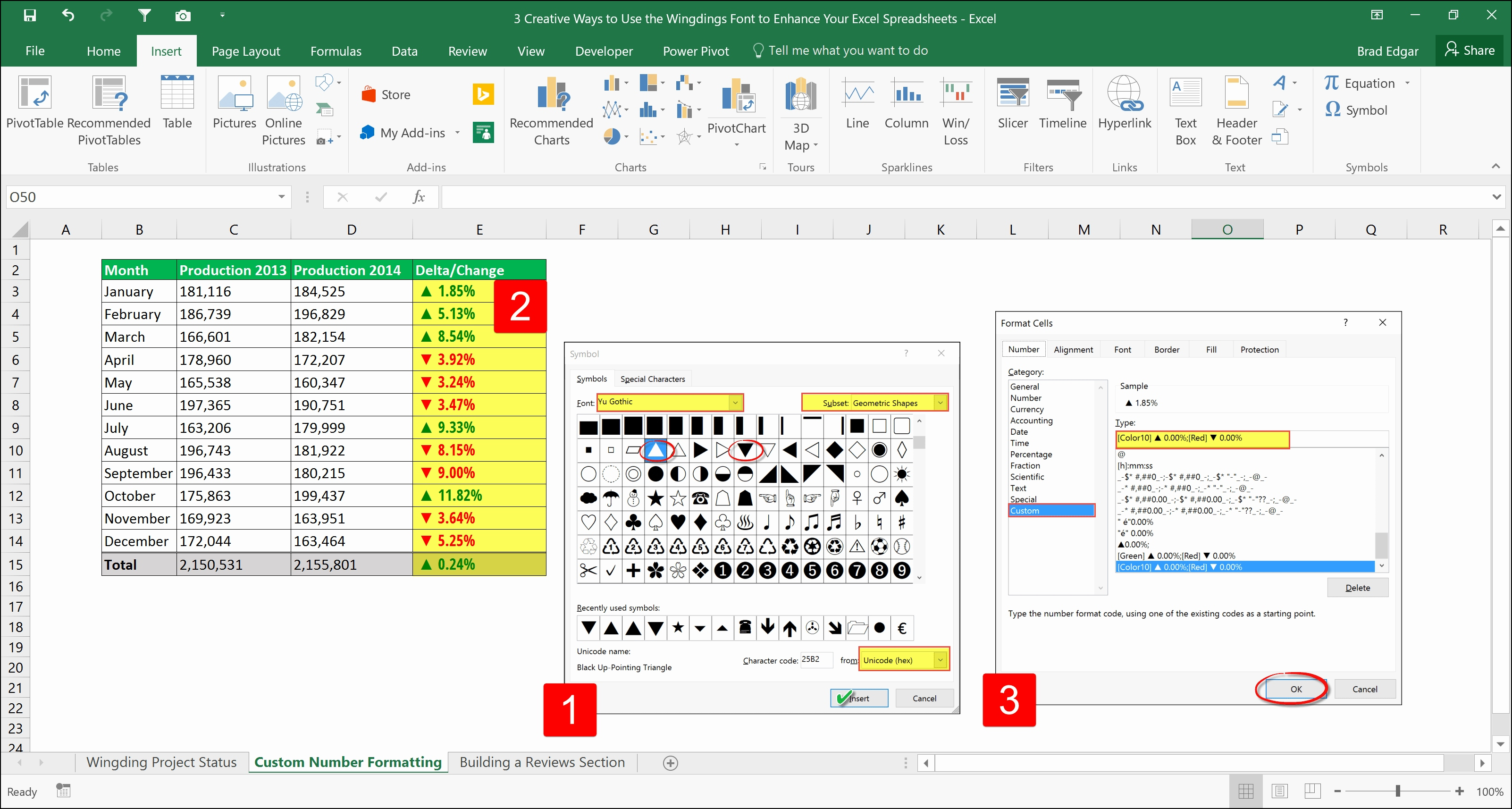The width and height of the screenshot is (1512, 809).
Task: Click the Save icon in quick access
Action: [29, 15]
